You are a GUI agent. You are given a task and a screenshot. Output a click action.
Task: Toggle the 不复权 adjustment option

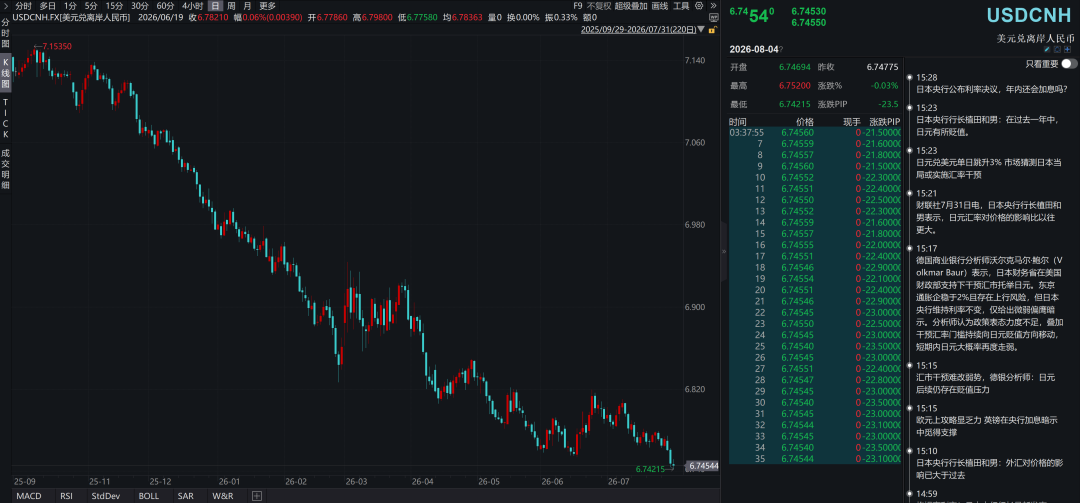click(x=599, y=6)
